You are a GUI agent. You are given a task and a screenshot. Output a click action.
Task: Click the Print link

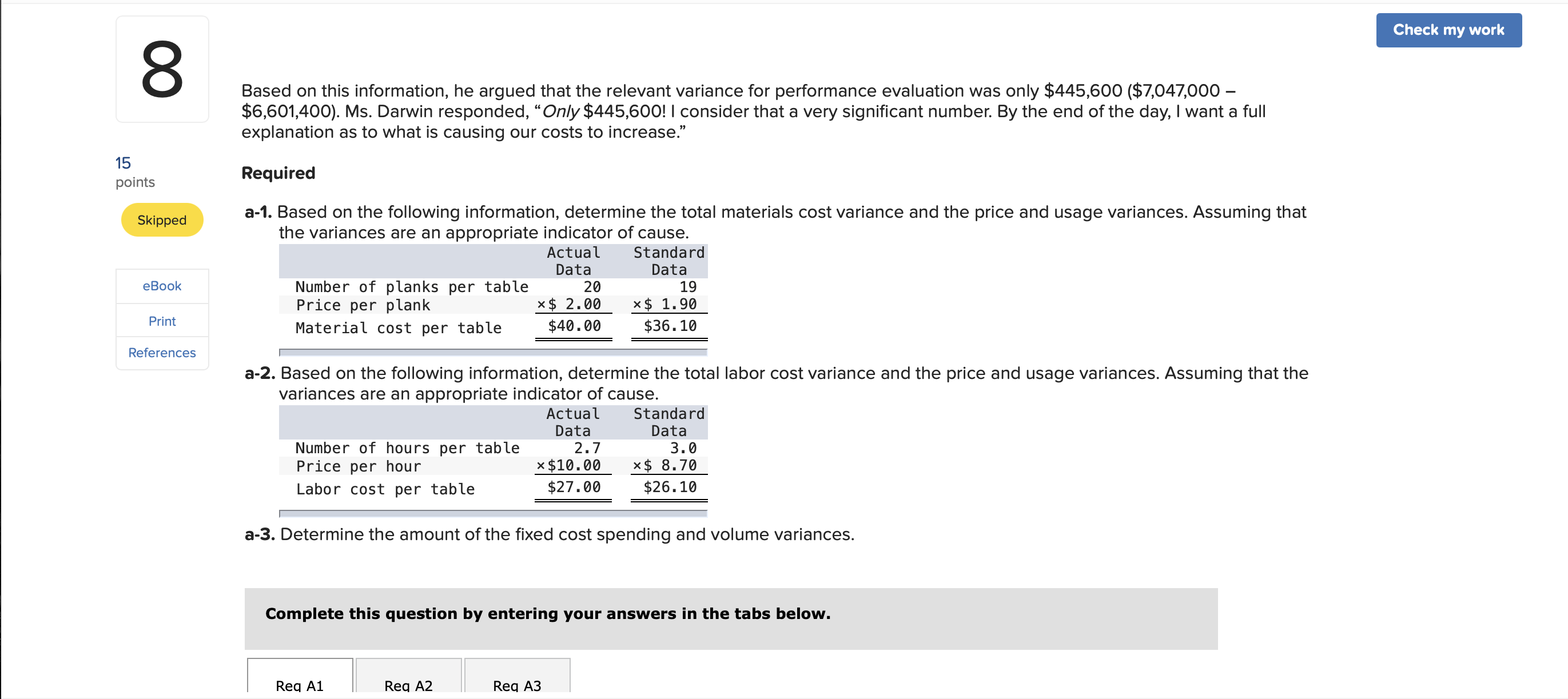pos(161,321)
